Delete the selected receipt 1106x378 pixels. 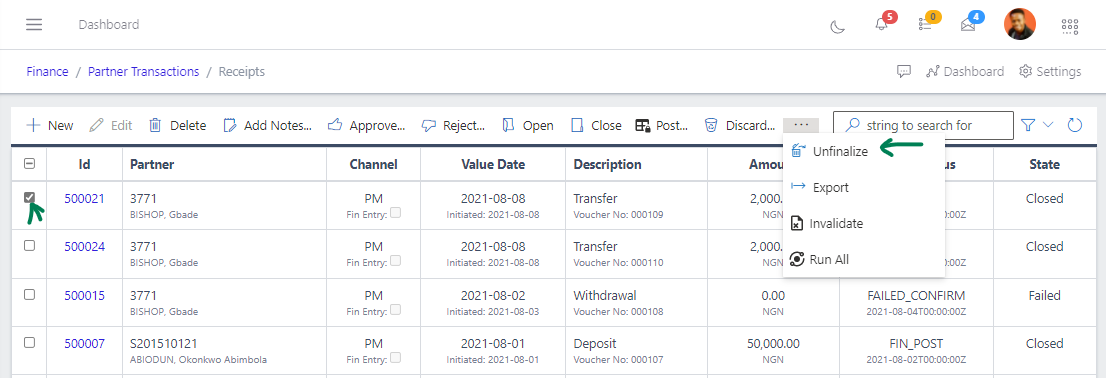178,126
